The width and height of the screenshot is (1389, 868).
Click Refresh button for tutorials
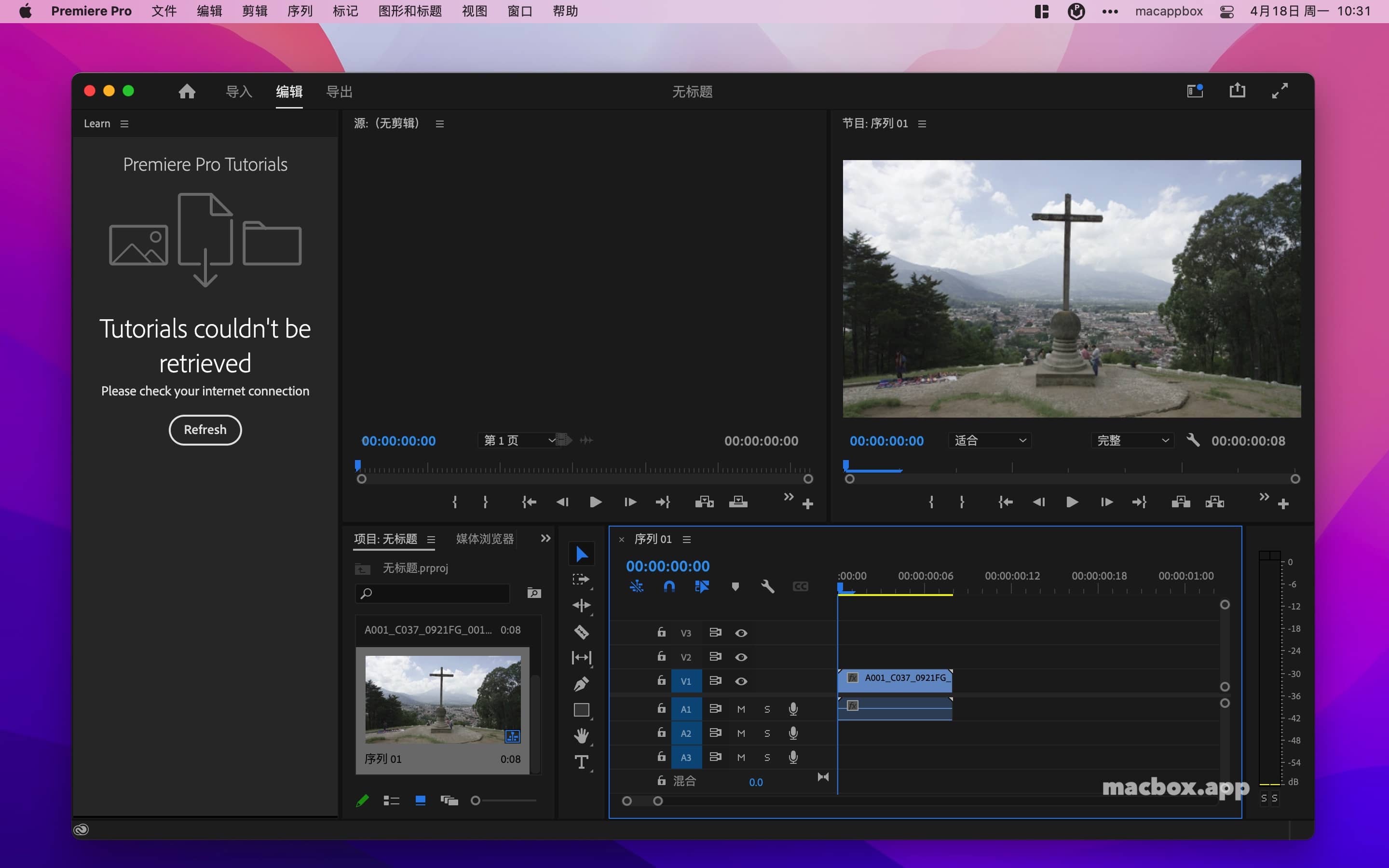click(x=205, y=429)
